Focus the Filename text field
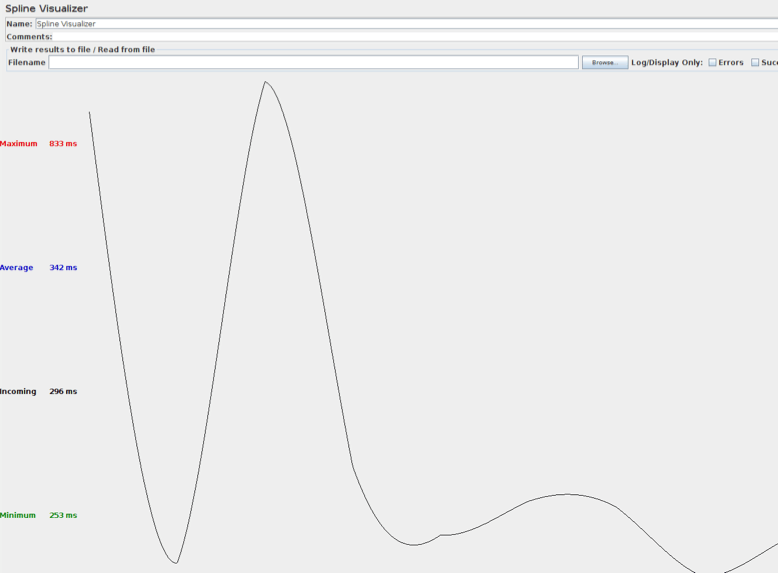The image size is (778, 573). tap(313, 63)
